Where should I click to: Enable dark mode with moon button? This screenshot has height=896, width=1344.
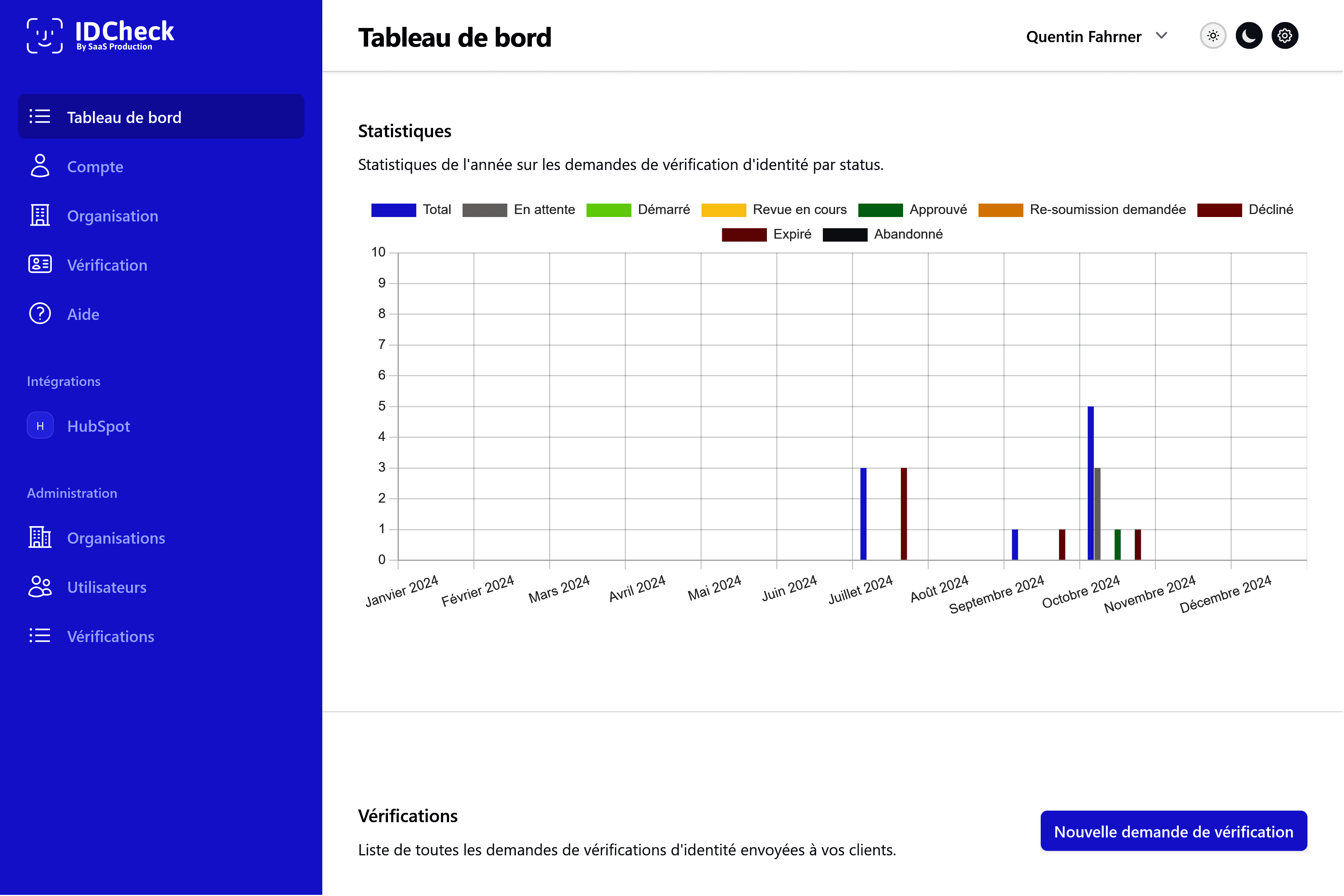tap(1249, 36)
